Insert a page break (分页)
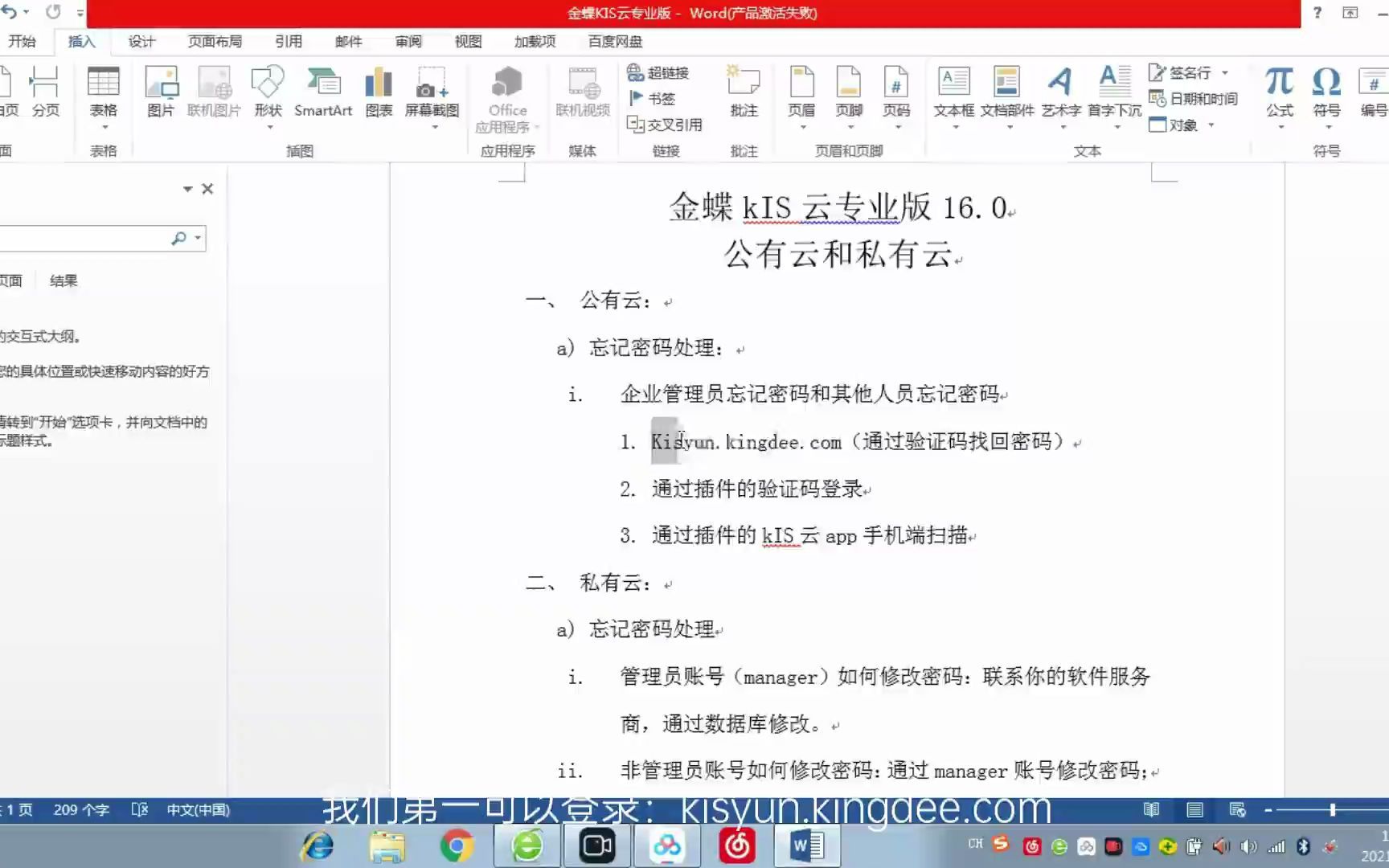 (x=45, y=92)
